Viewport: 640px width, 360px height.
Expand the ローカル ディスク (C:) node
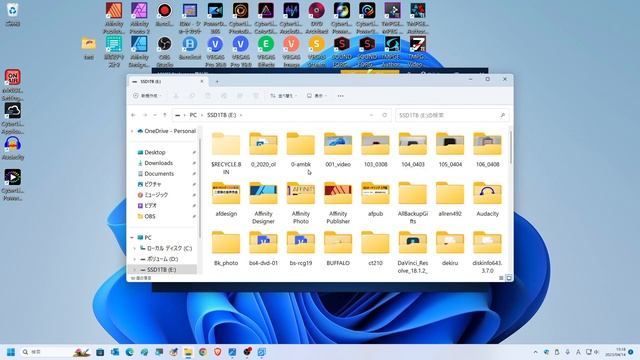[x=135, y=248]
